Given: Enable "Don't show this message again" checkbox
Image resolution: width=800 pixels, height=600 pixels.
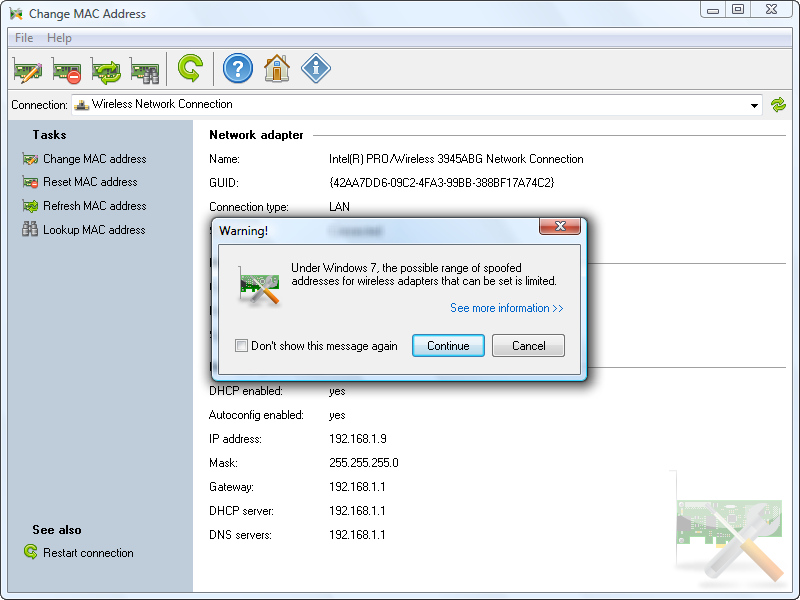Looking at the screenshot, I should coord(241,346).
